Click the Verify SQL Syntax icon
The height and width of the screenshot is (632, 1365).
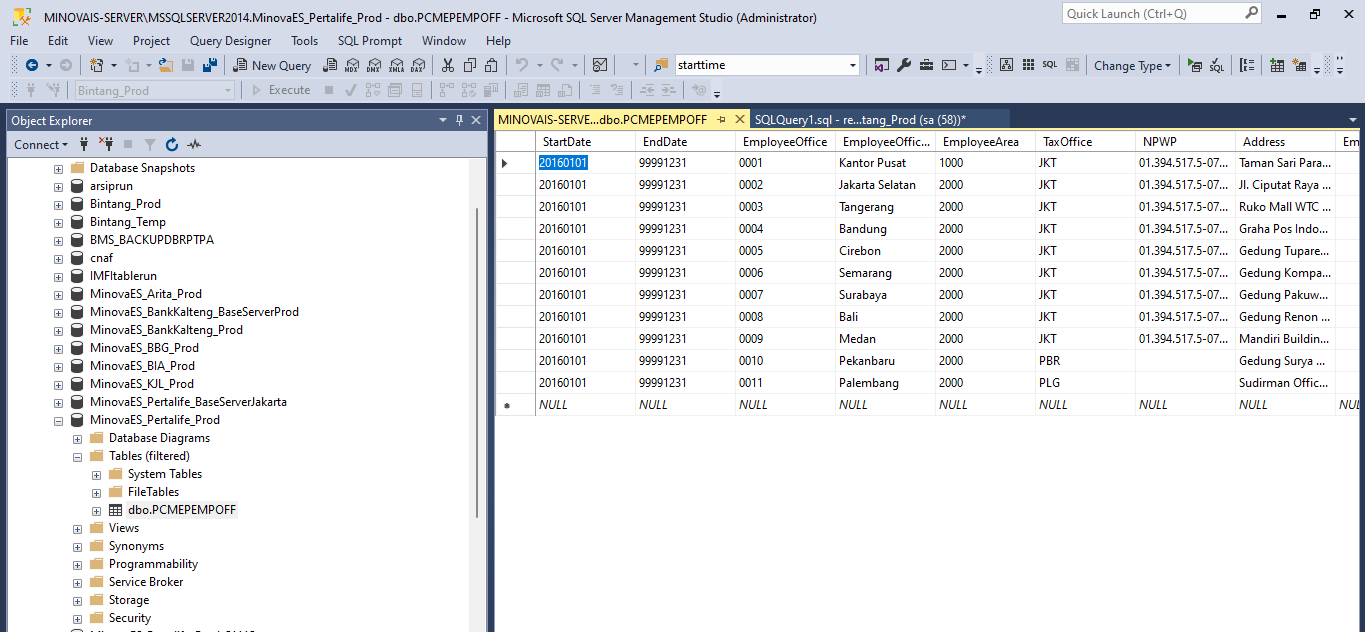pyautogui.click(x=1217, y=65)
